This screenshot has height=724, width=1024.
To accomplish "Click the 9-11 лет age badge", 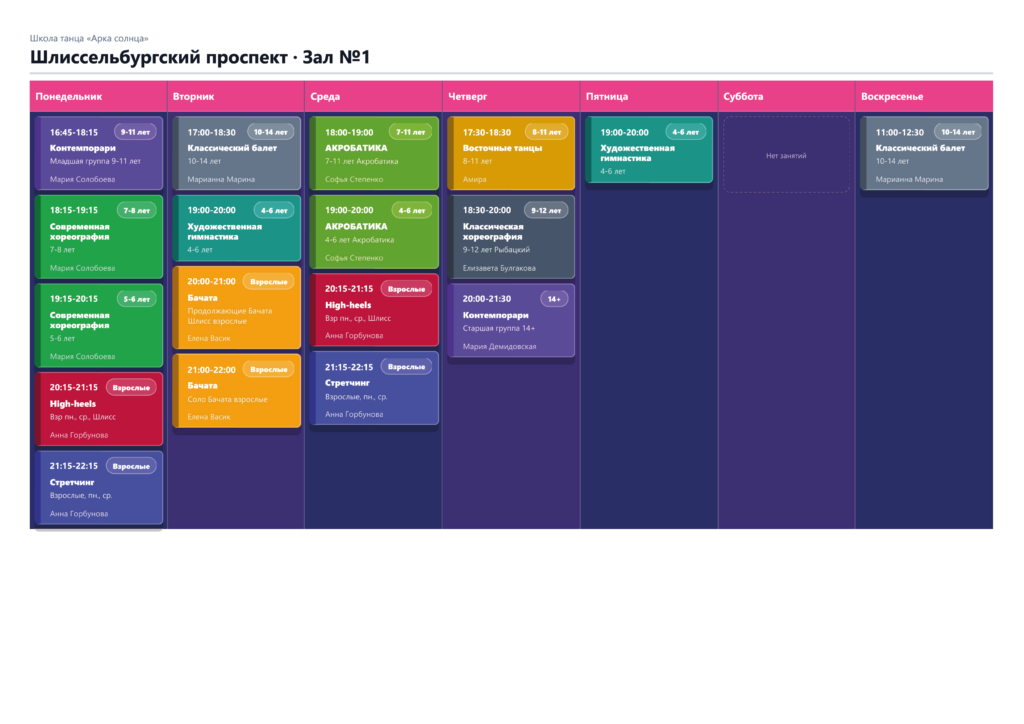I will point(135,132).
